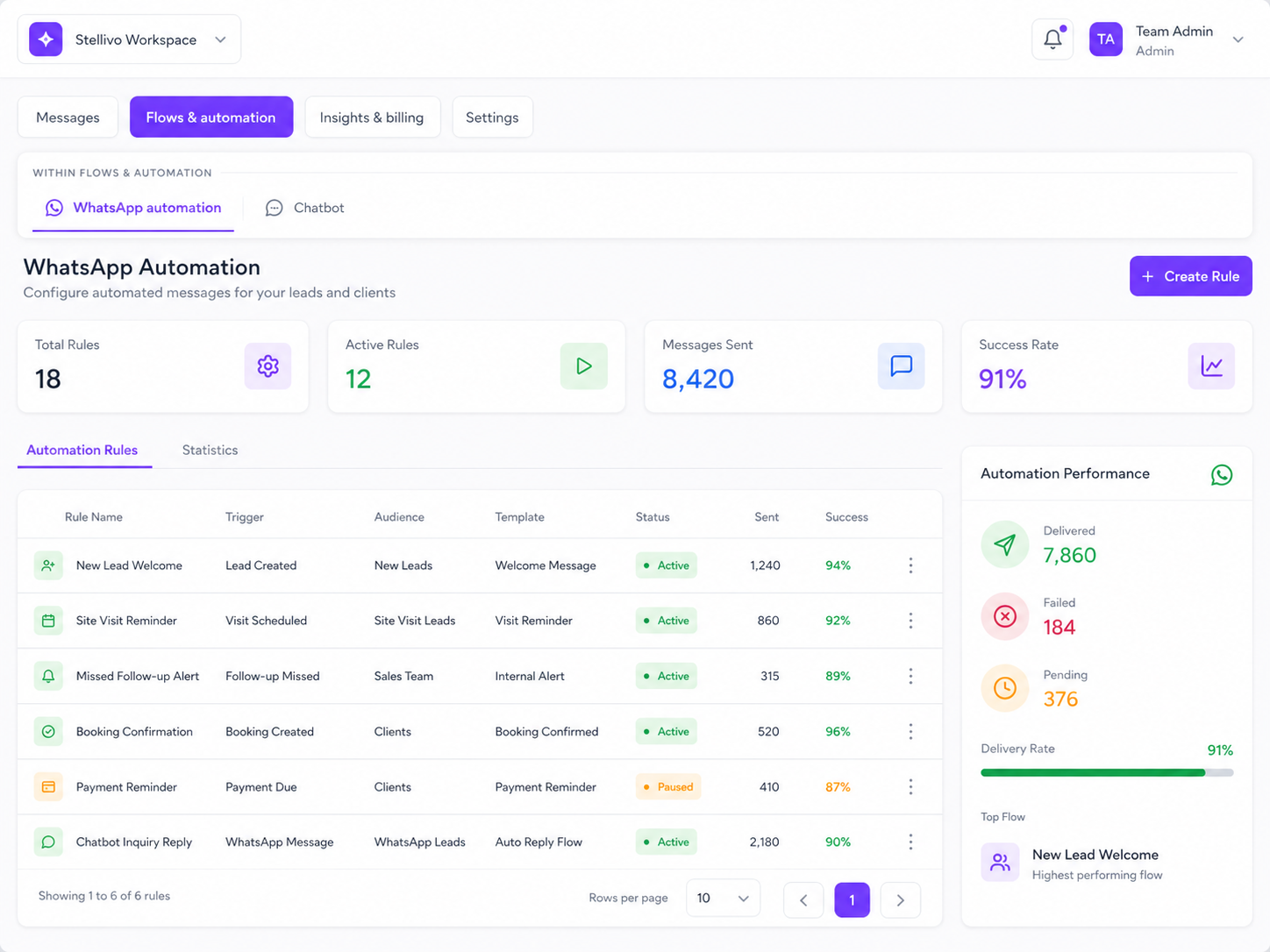Open the Insights & billing section
1270x952 pixels.
click(371, 117)
